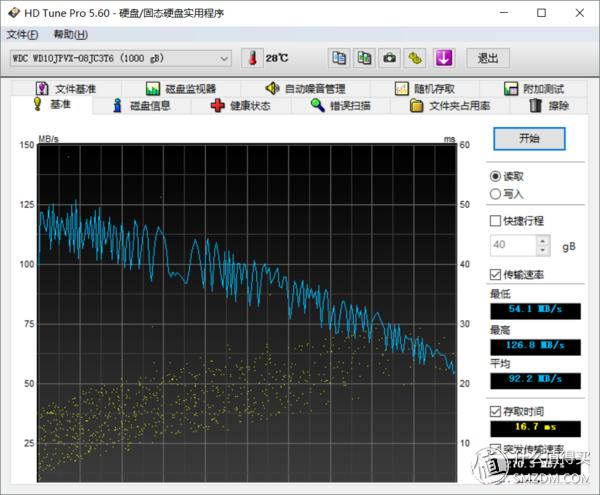This screenshot has width=600, height=495.
Task: Toggle the 传输速率 checkbox
Action: (496, 275)
